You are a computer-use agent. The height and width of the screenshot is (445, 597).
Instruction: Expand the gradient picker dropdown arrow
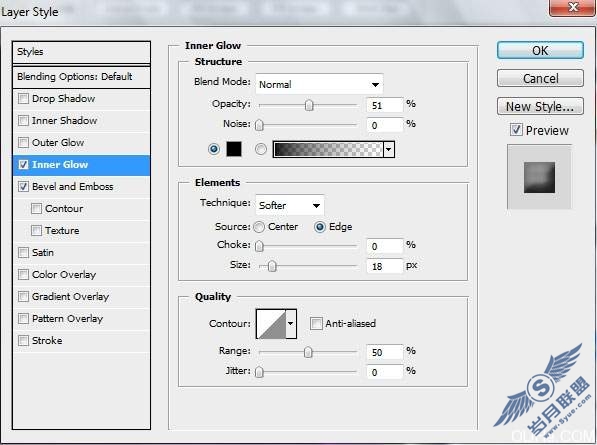389,149
